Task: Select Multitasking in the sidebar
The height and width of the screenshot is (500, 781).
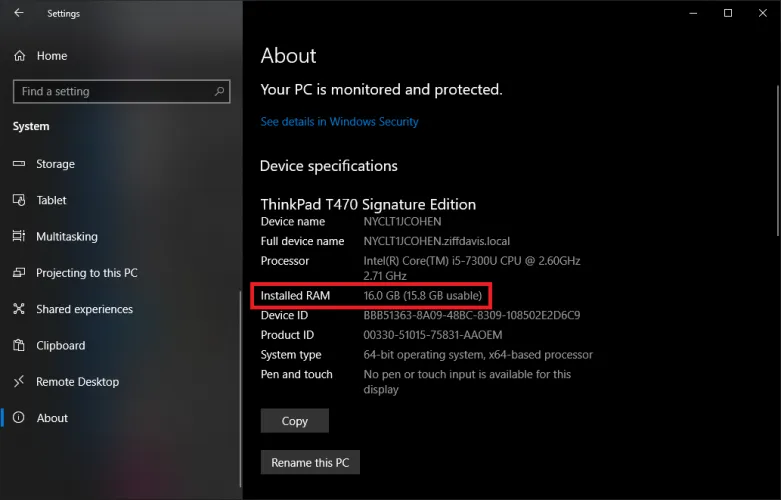Action: pos(66,237)
